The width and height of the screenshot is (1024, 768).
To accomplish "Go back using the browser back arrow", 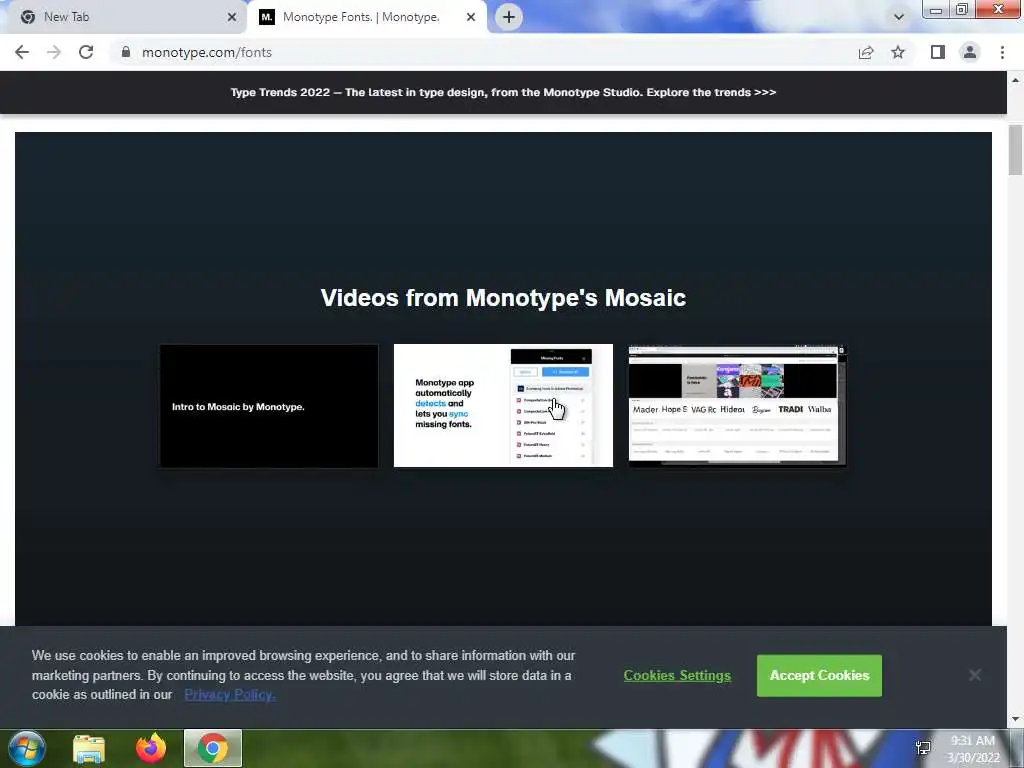I will point(22,52).
